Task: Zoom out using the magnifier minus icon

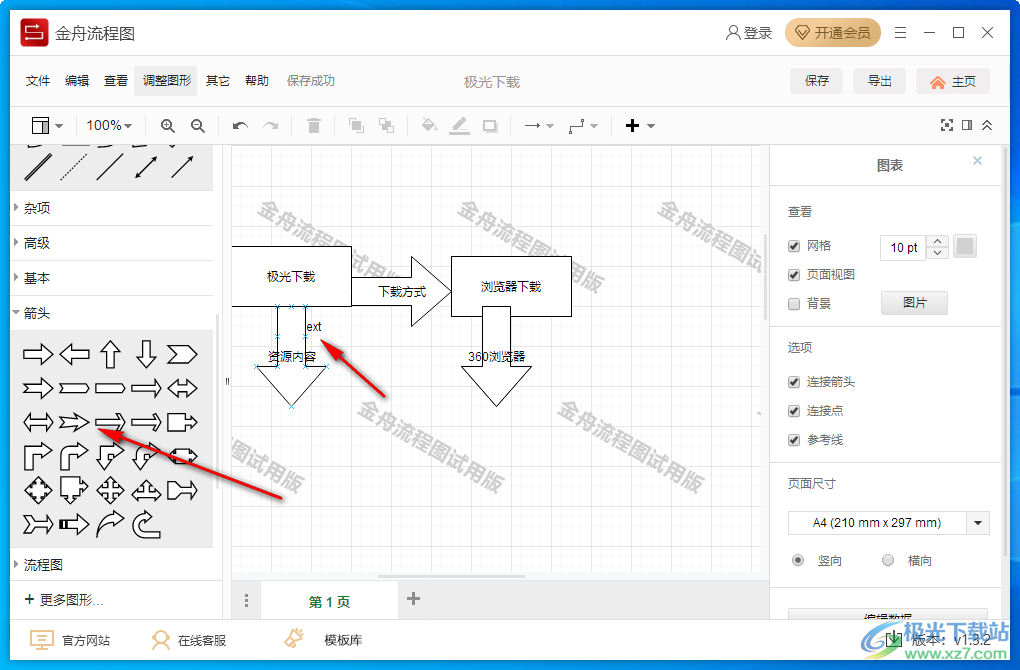Action: pos(198,126)
